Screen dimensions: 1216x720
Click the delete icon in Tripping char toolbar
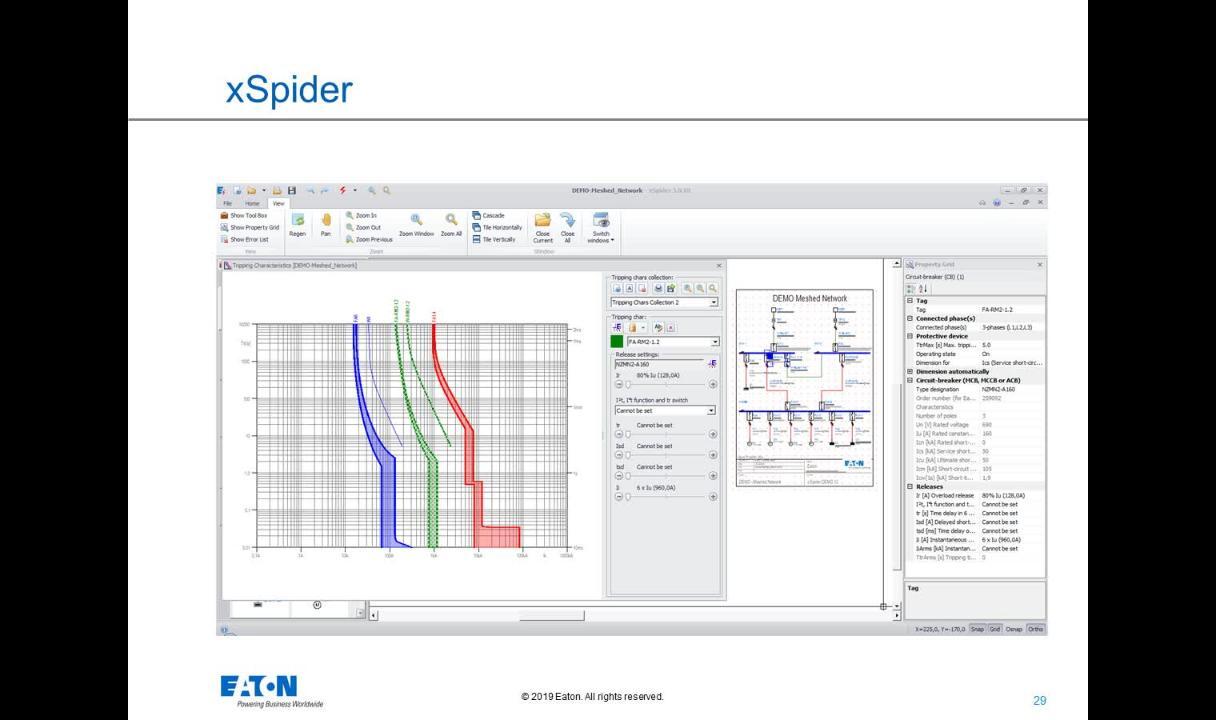click(671, 327)
